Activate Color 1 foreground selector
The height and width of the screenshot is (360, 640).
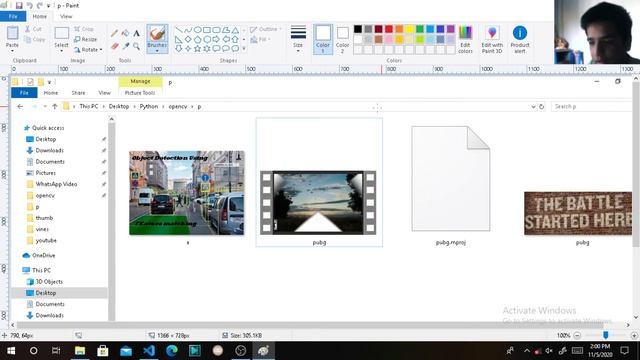tap(323, 39)
